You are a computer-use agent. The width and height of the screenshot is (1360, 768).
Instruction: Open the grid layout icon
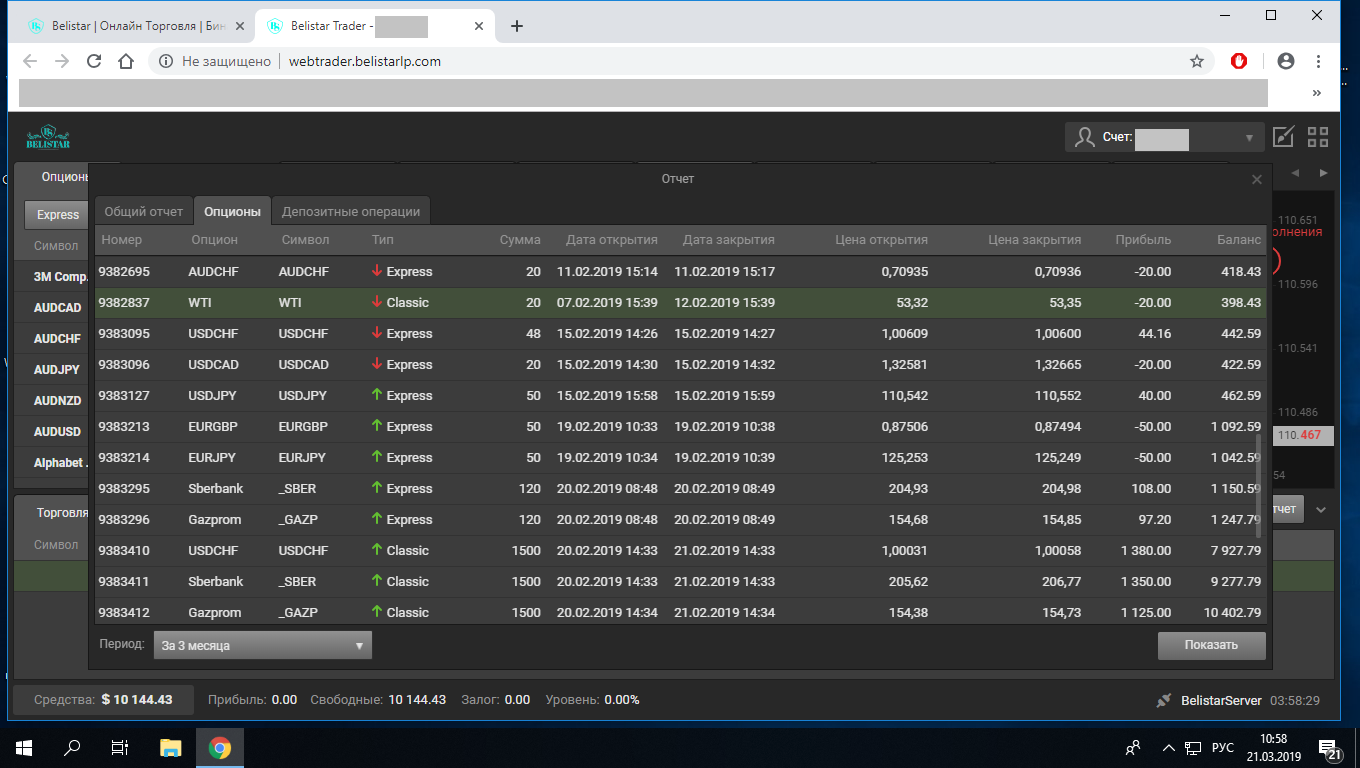(1318, 137)
